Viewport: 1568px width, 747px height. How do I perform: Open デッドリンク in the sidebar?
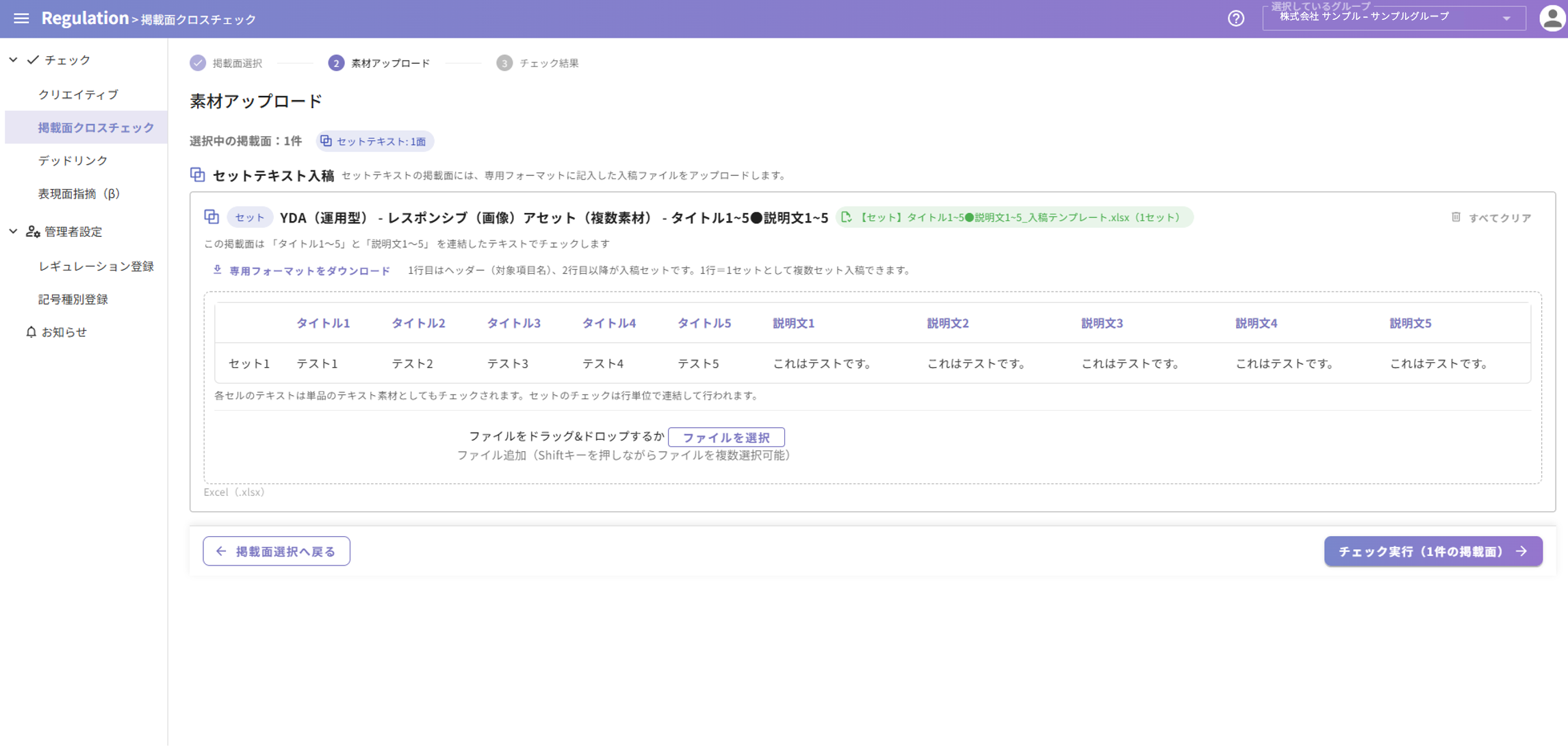(73, 160)
